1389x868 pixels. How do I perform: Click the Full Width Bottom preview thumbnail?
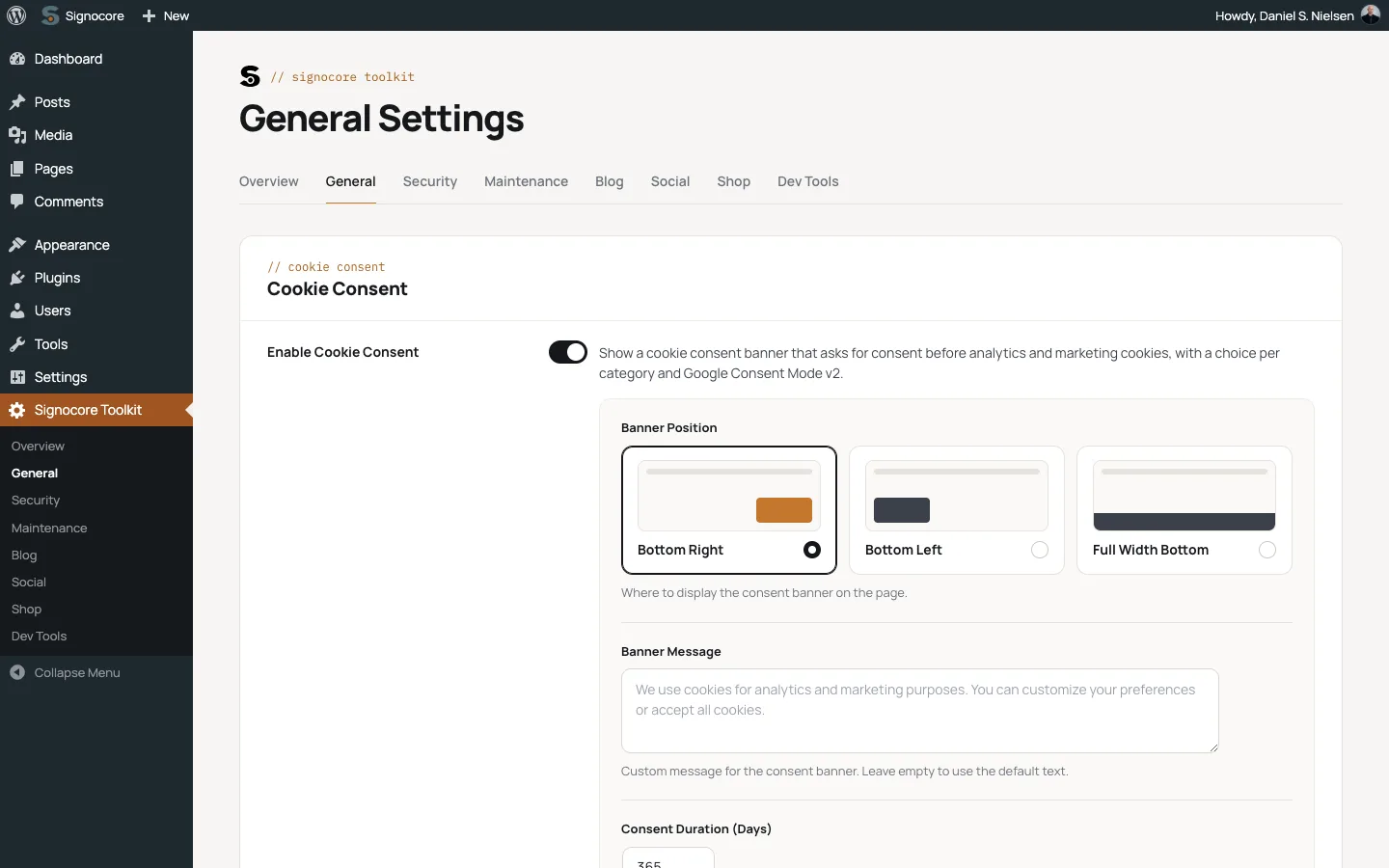click(1185, 496)
